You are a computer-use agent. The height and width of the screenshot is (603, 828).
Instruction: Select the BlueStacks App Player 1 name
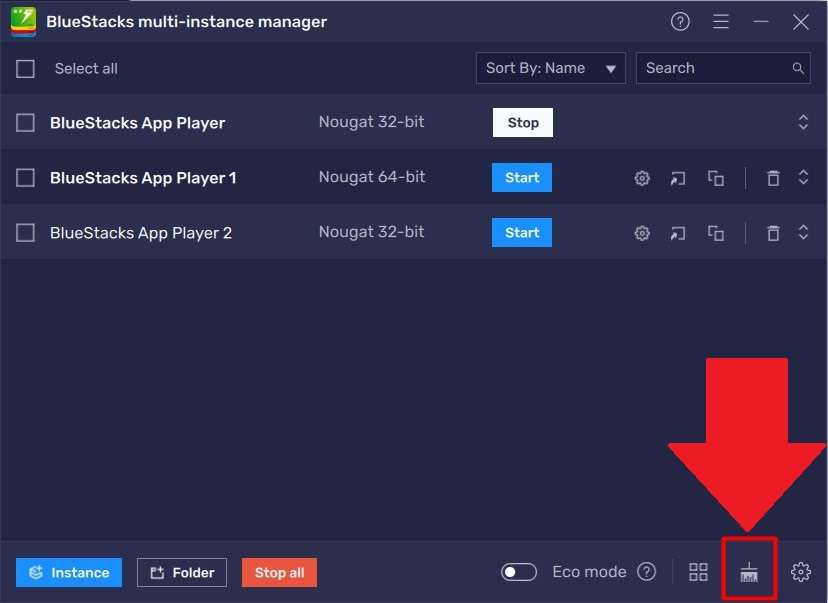tap(143, 178)
